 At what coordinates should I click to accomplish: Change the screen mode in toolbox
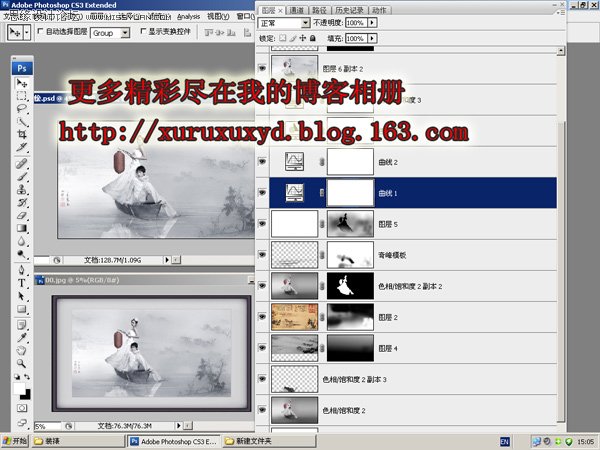22,422
